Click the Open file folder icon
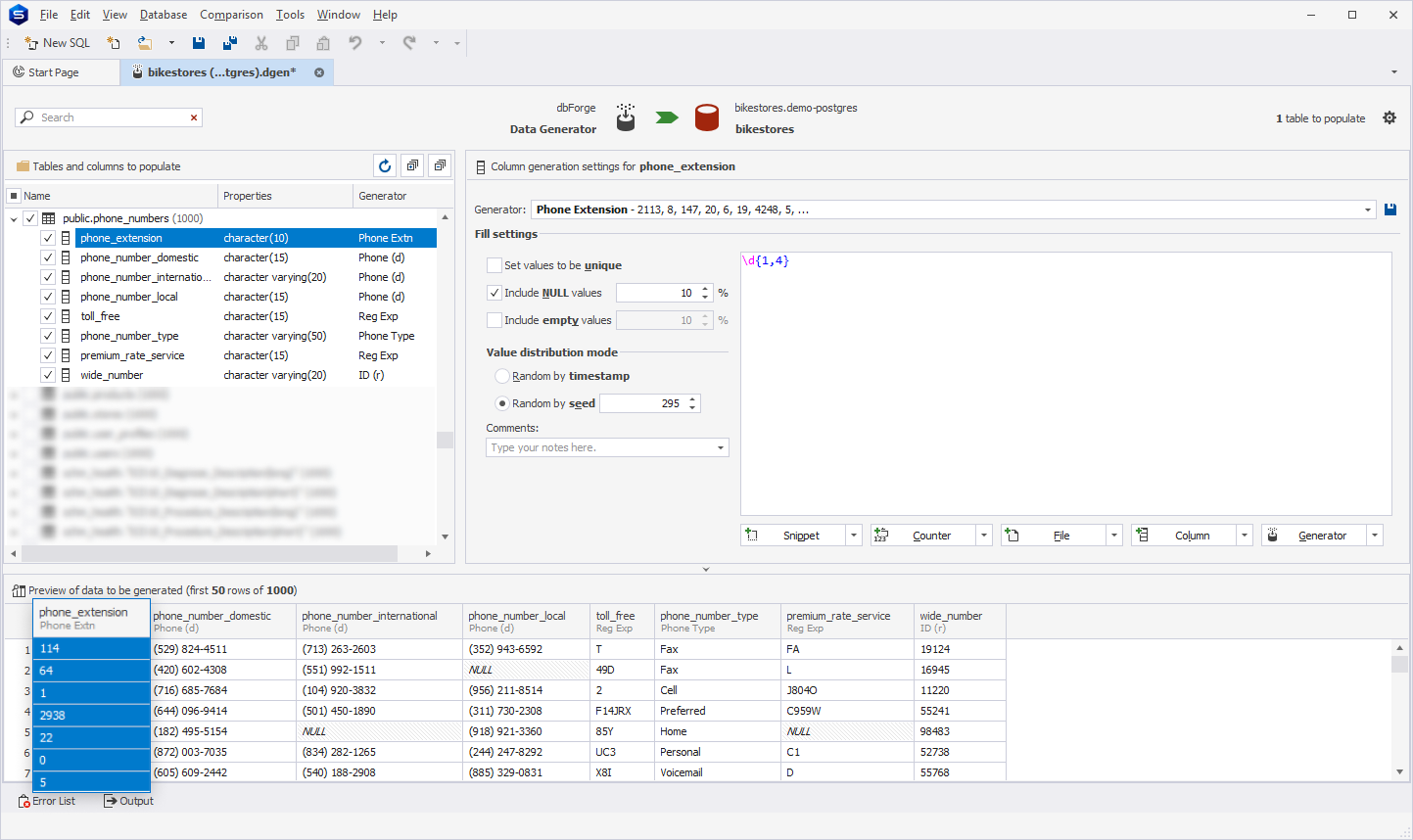Image resolution: width=1413 pixels, height=840 pixels. coord(145,43)
